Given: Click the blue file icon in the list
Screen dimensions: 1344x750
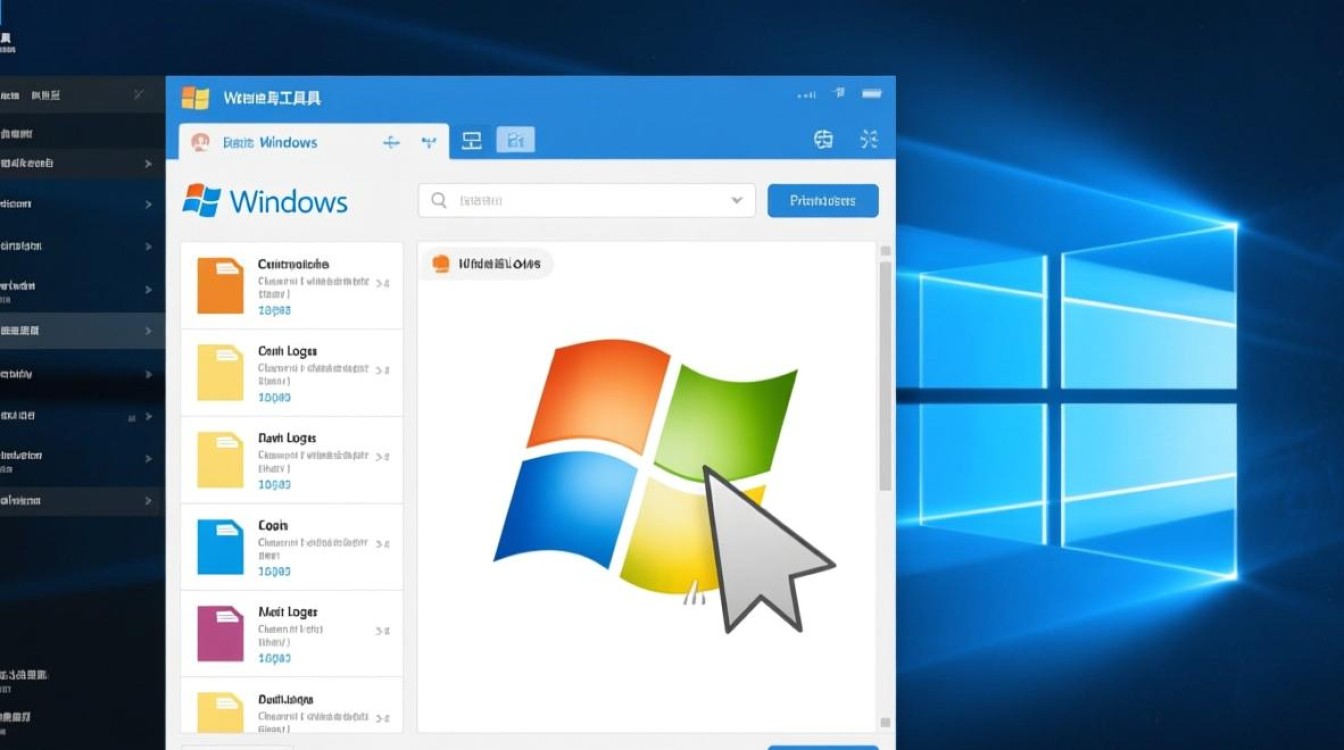Looking at the screenshot, I should pos(220,546).
